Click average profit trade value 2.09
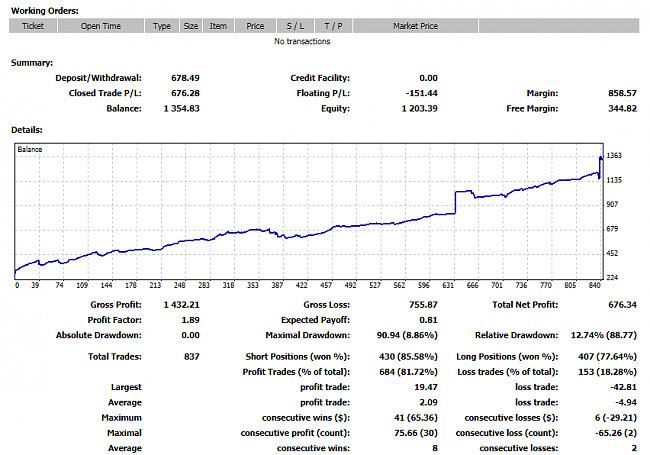650x455 pixels. (x=428, y=402)
